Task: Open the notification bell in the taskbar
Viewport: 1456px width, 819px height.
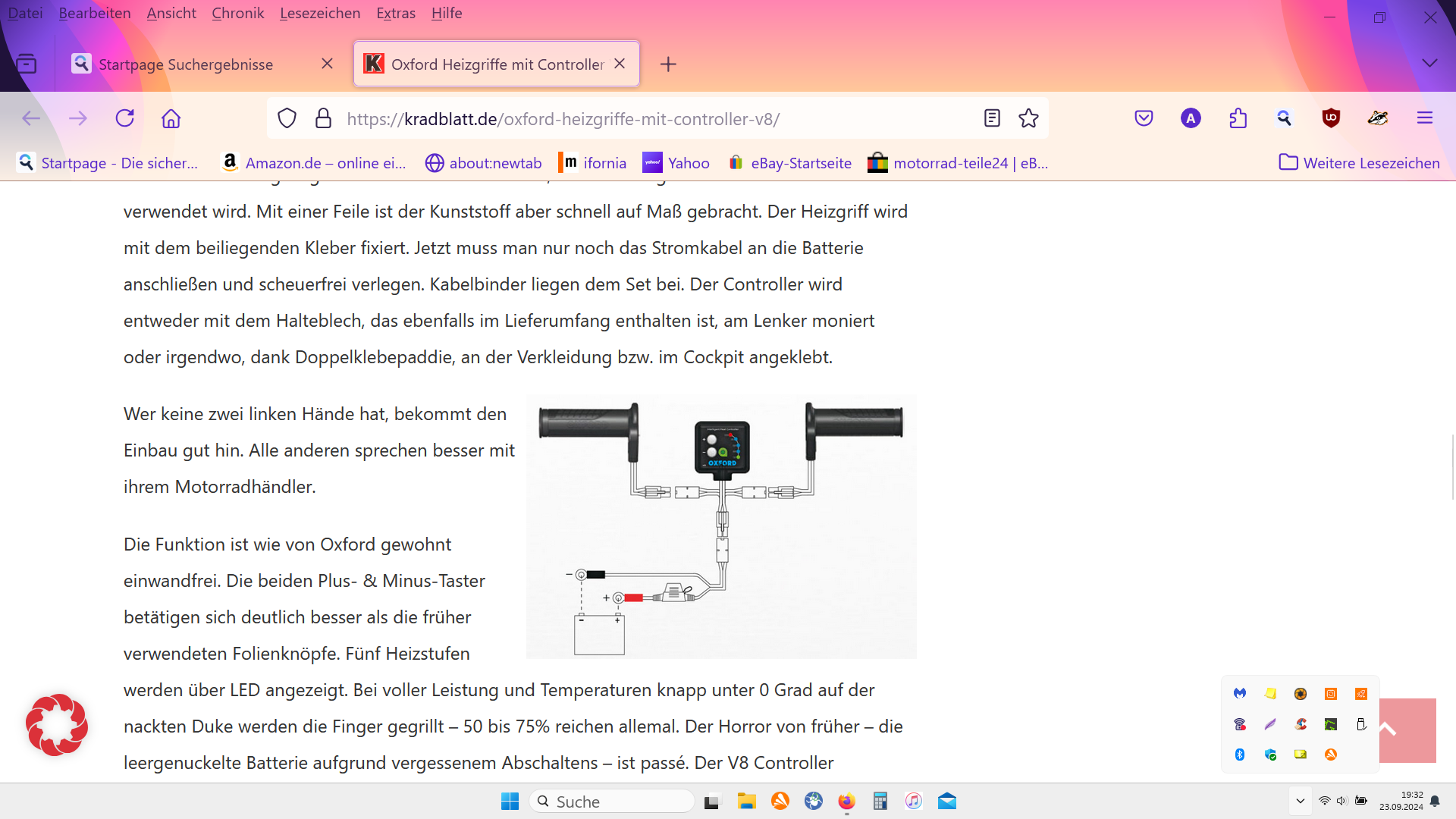Action: point(1435,801)
